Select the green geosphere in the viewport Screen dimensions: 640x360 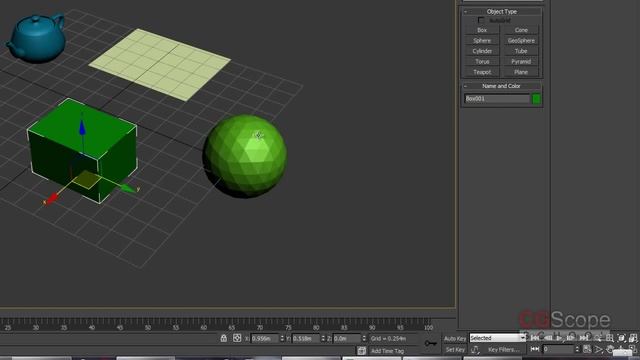[245, 156]
